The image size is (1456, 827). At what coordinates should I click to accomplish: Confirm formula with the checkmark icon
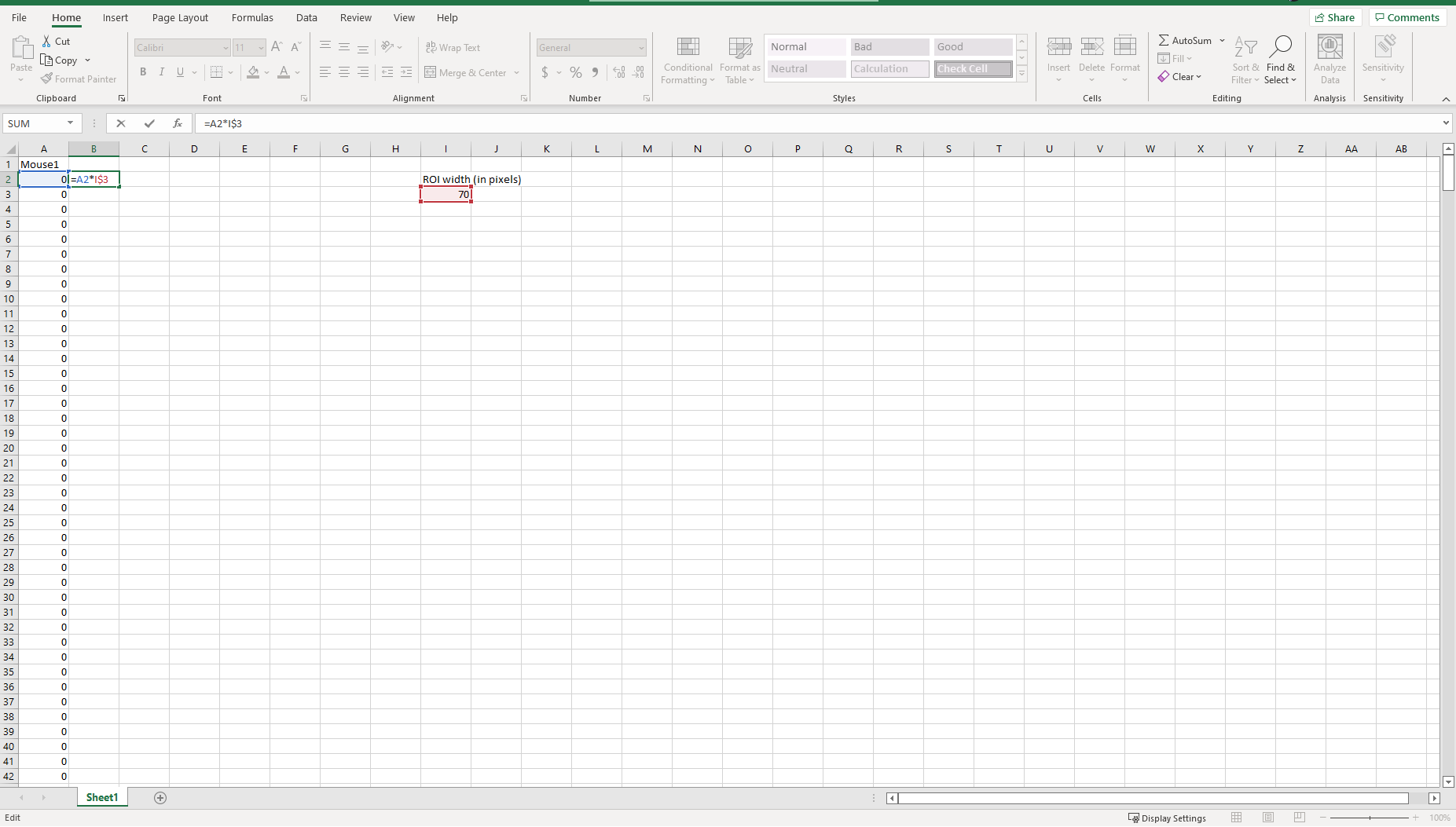tap(149, 123)
